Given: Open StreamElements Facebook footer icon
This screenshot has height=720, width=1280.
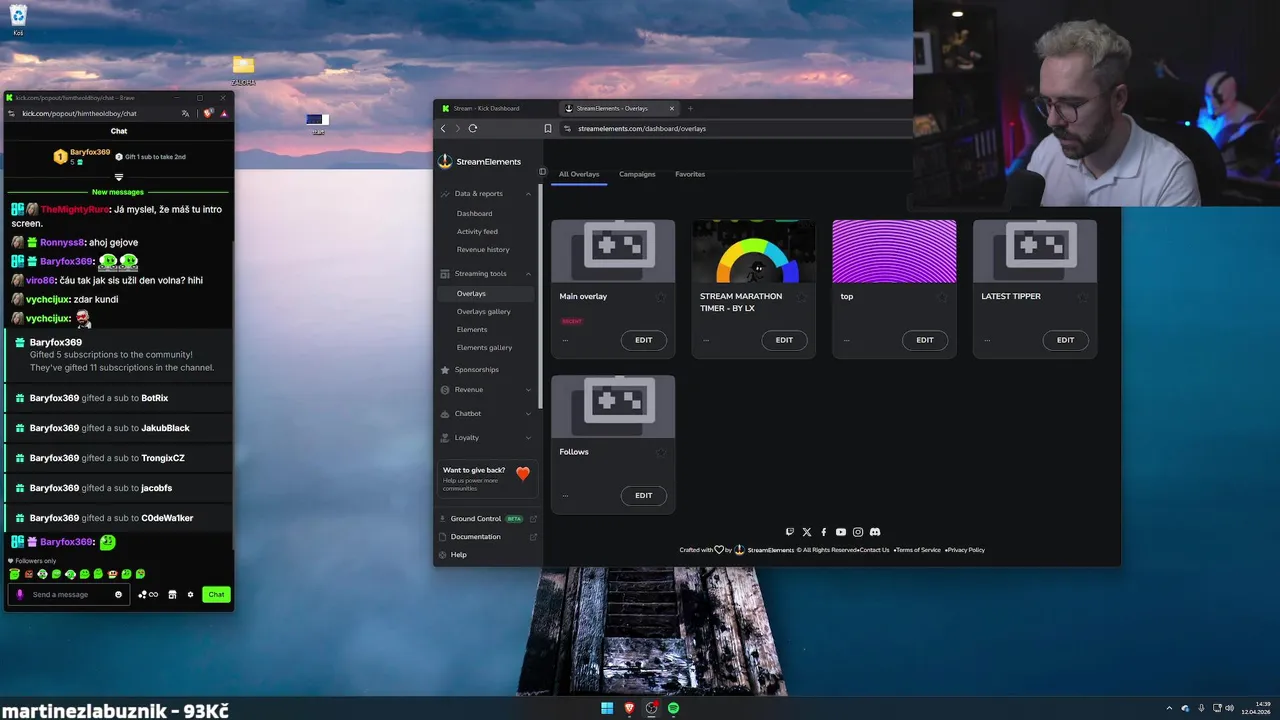Looking at the screenshot, I should pyautogui.click(x=824, y=532).
